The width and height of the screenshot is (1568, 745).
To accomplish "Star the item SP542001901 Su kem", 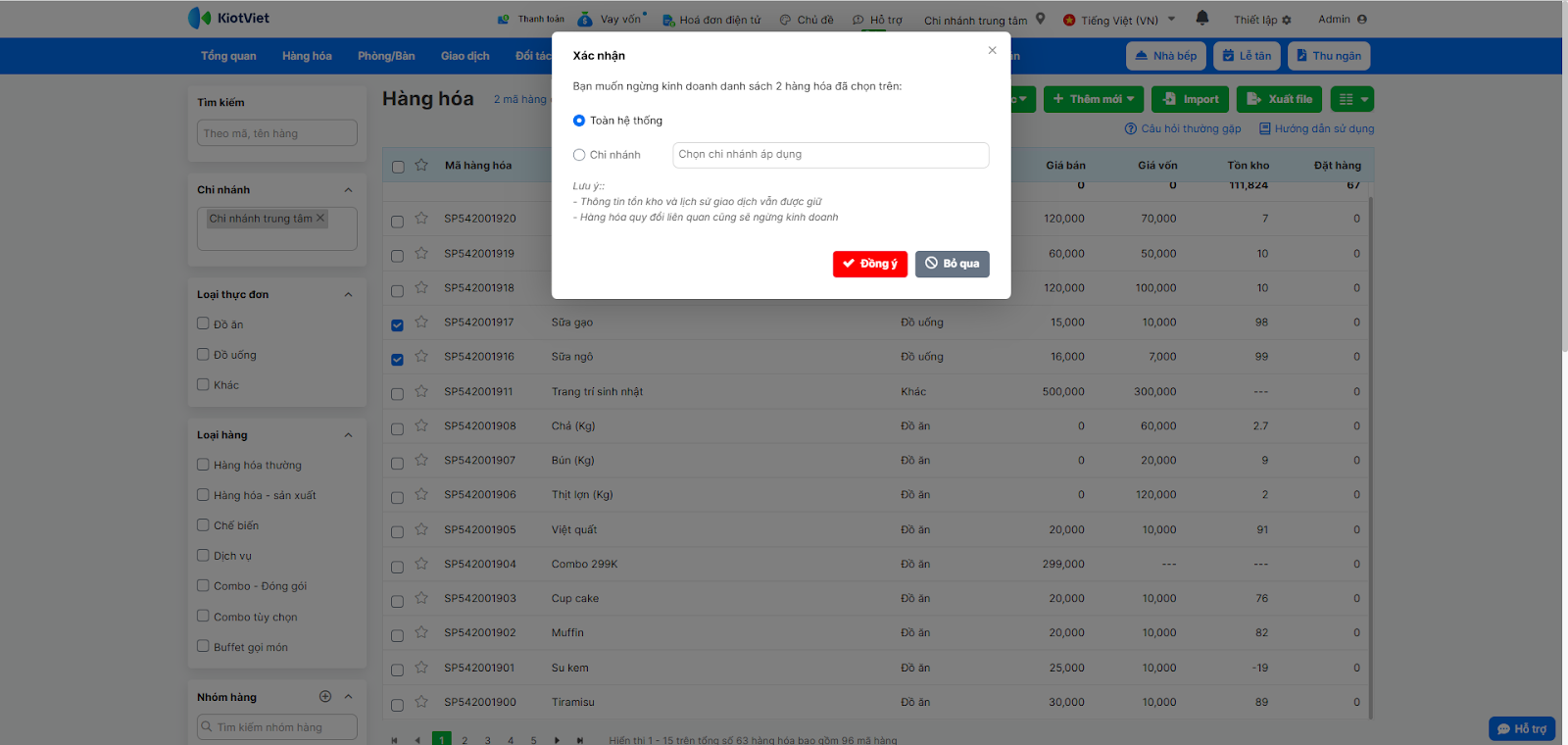I will click(421, 668).
